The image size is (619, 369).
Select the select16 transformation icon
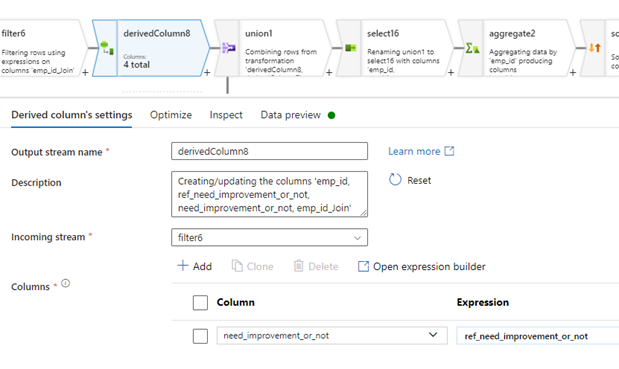tap(351, 48)
